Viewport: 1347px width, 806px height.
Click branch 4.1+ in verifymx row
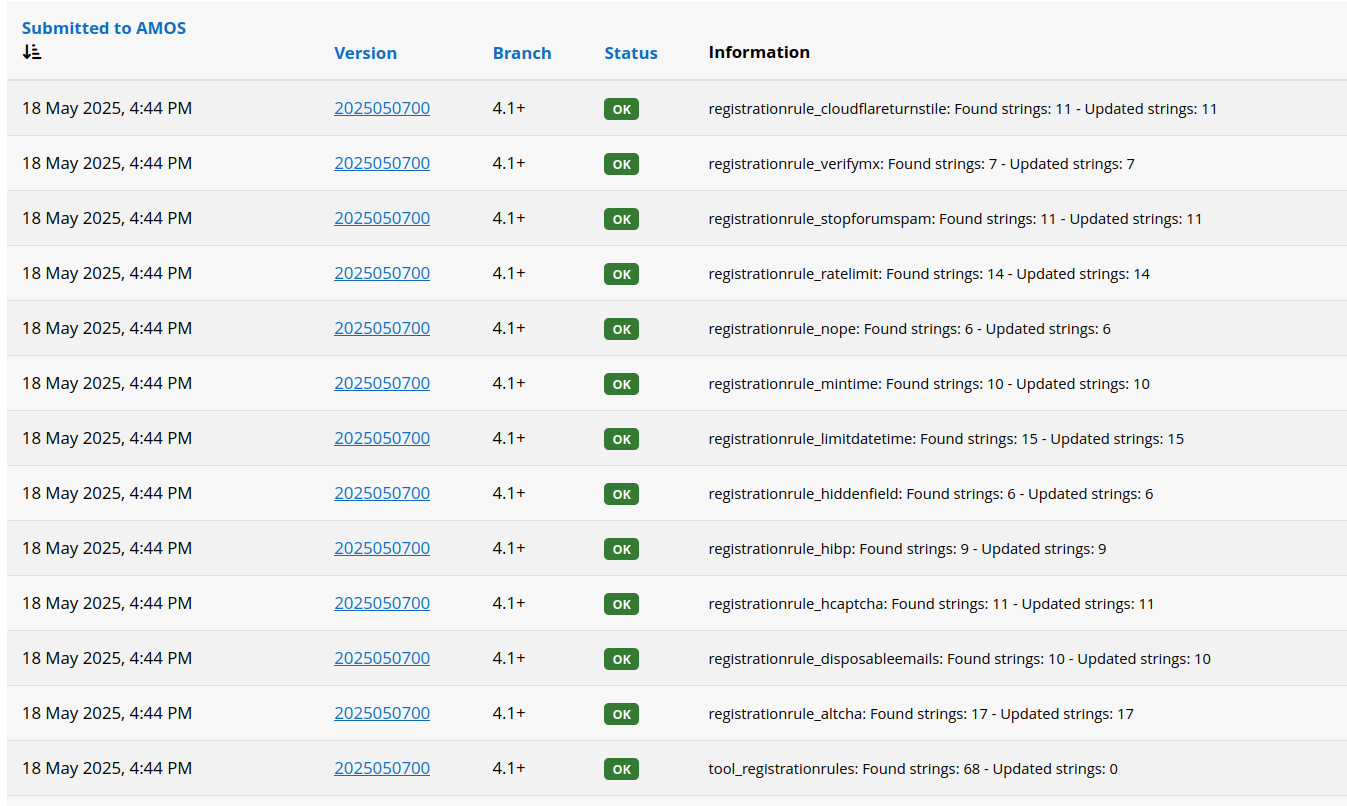pyautogui.click(x=509, y=163)
